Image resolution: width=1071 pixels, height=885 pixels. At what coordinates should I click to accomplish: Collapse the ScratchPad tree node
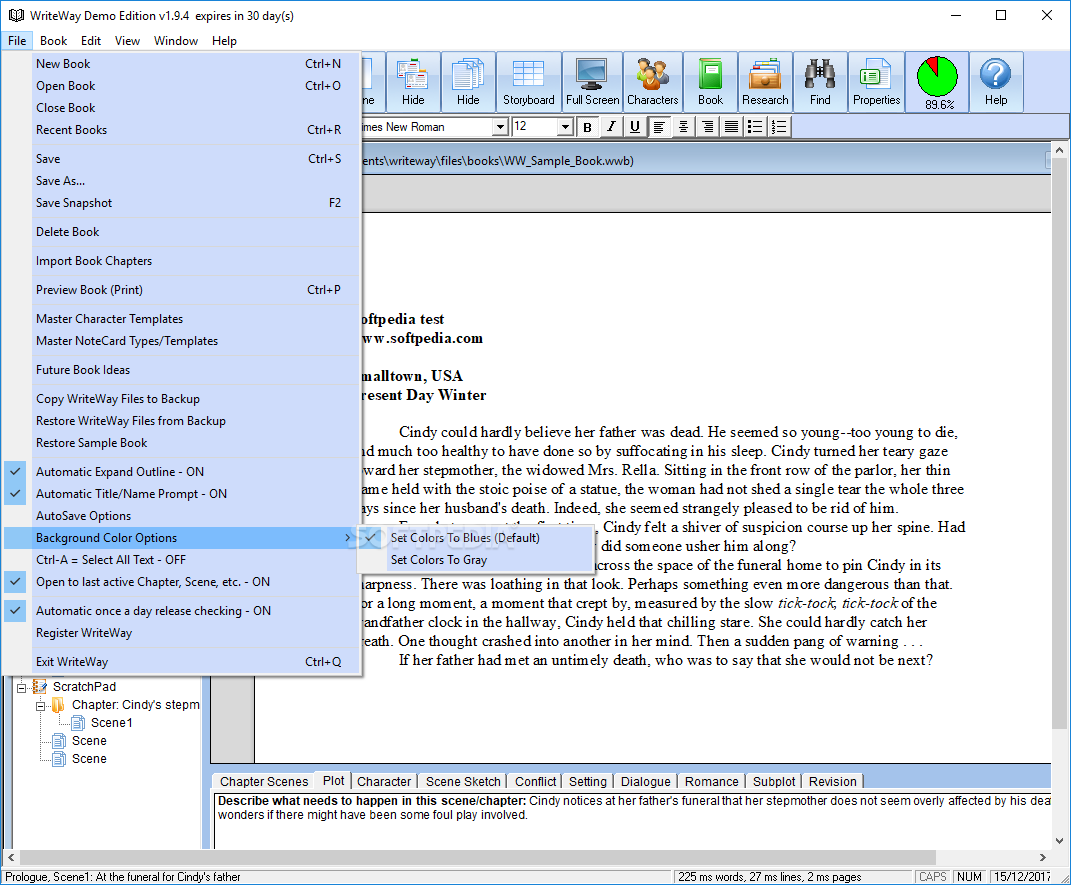[x=22, y=687]
